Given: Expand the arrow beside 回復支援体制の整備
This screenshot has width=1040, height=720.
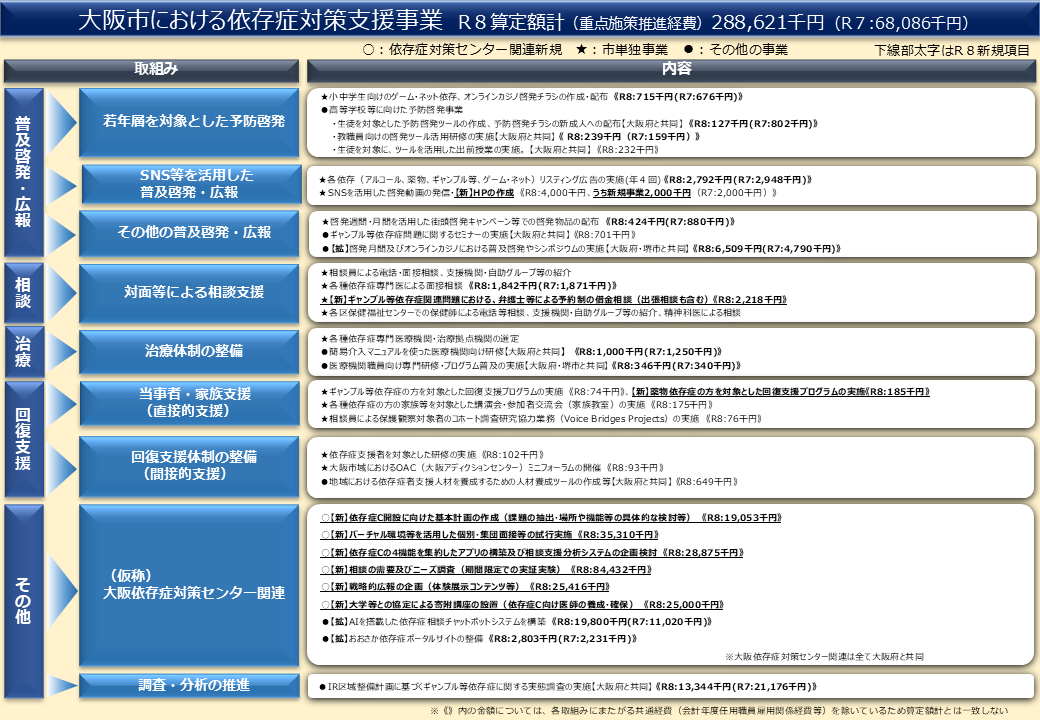Looking at the screenshot, I should [63, 465].
